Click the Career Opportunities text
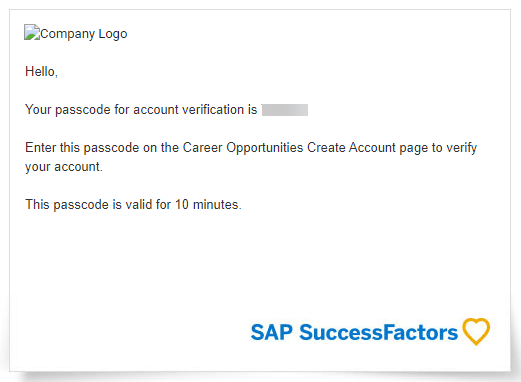This screenshot has width=521, height=382. (x=243, y=148)
